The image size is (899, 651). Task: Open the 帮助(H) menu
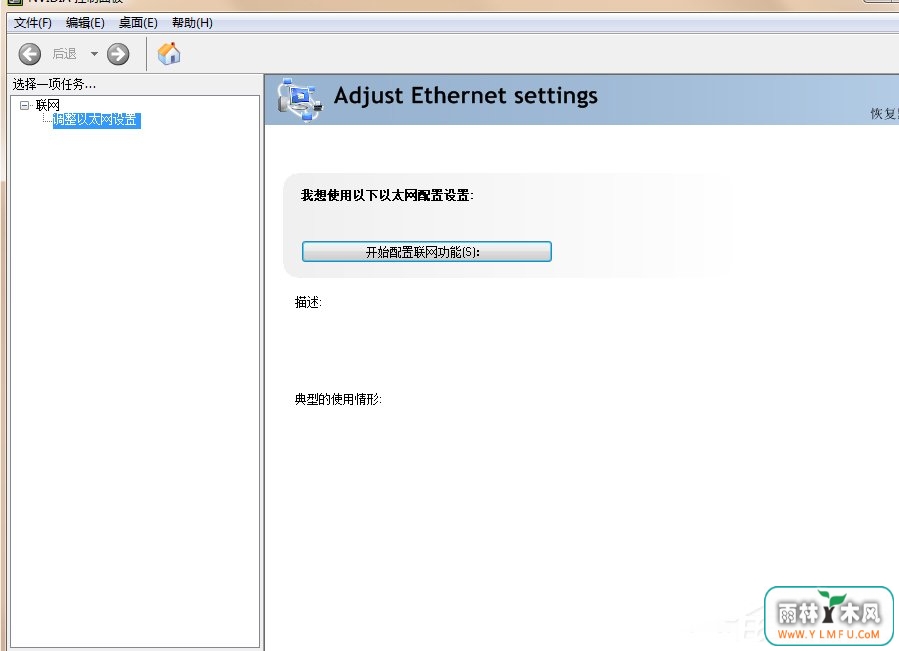[192, 23]
